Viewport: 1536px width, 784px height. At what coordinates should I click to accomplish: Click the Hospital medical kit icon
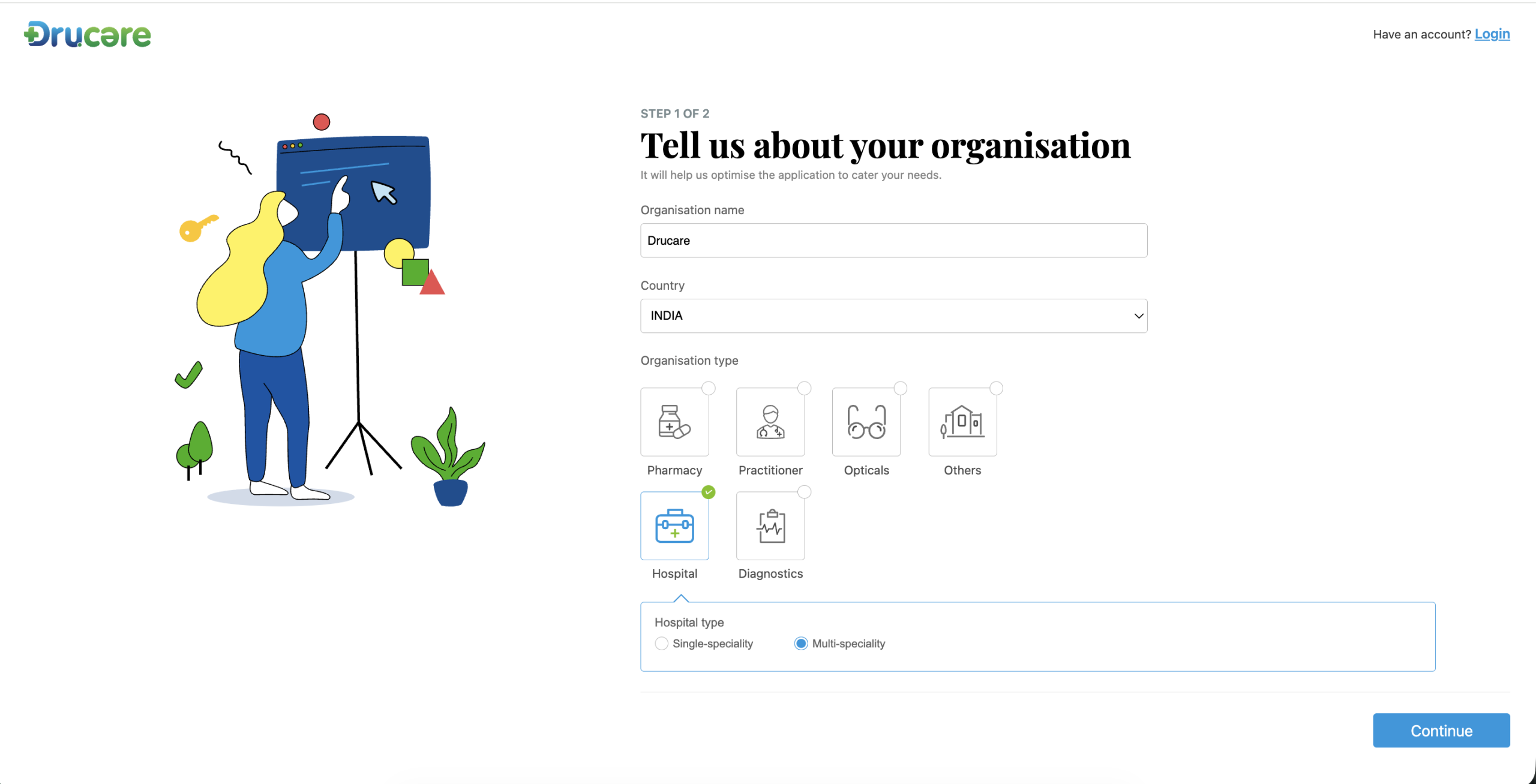coord(674,526)
